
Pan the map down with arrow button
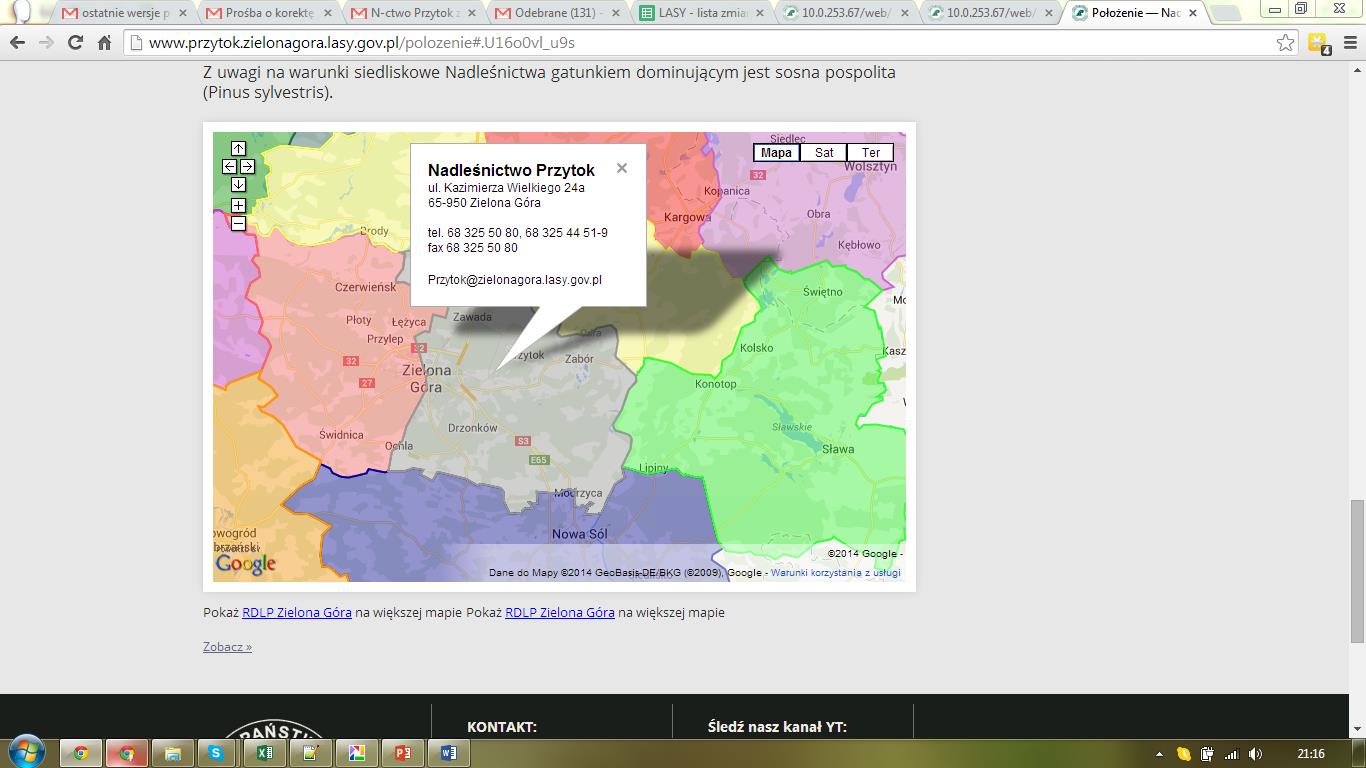pyautogui.click(x=238, y=185)
